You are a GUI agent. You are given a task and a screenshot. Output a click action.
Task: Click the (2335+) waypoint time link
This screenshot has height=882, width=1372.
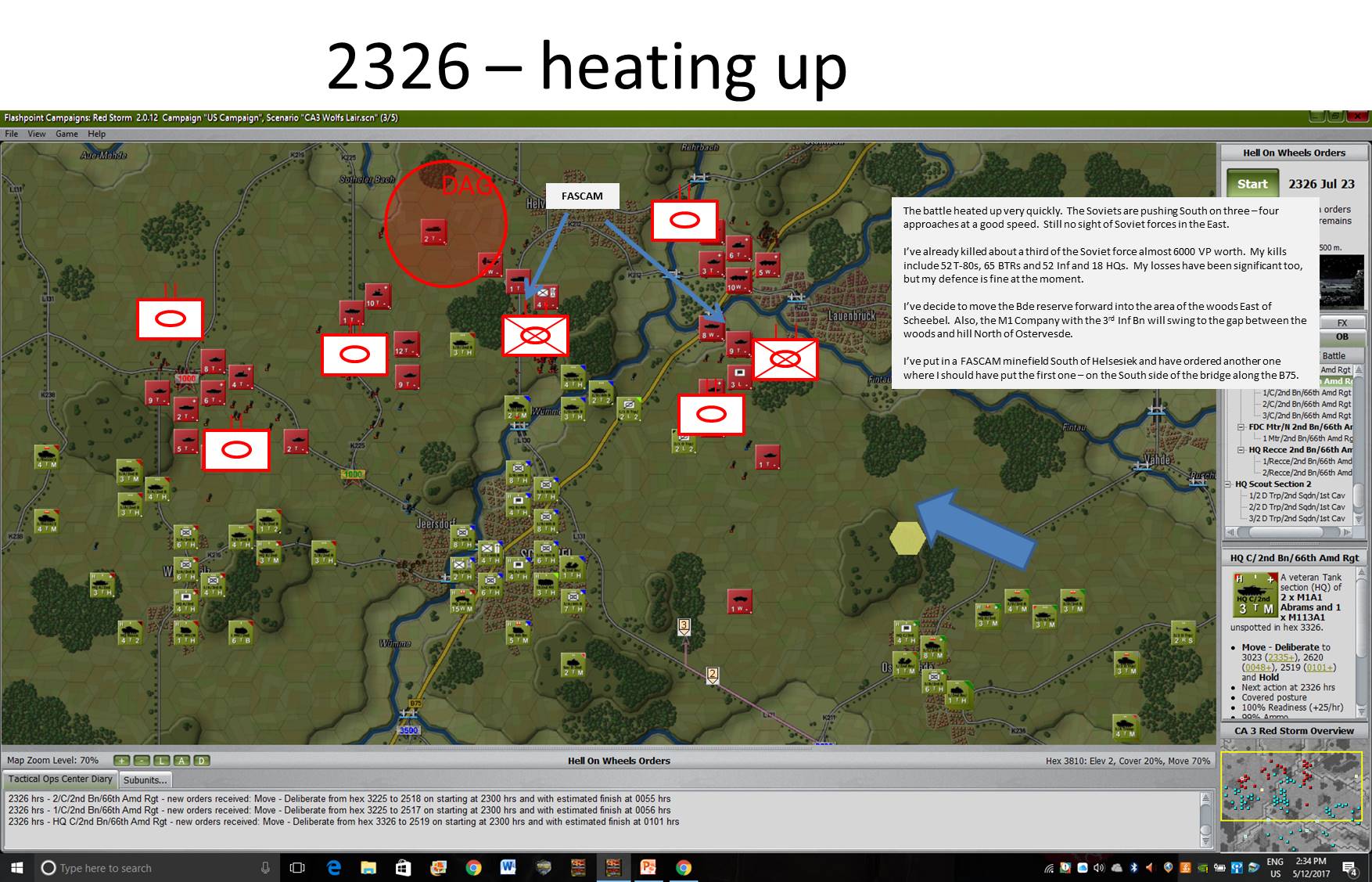1281,657
